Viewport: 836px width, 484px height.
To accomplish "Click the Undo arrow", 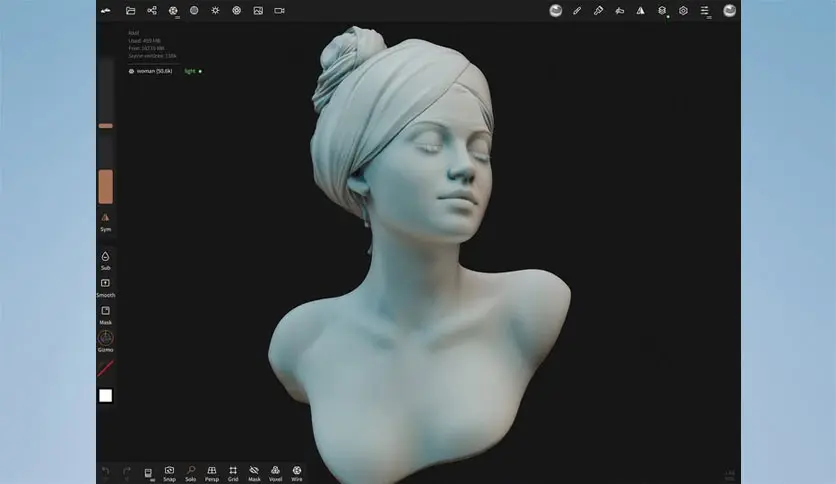I will pos(106,471).
